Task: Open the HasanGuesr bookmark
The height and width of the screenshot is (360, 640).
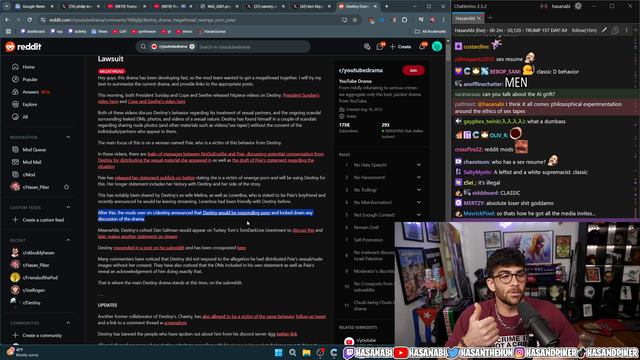Action: coord(211,31)
